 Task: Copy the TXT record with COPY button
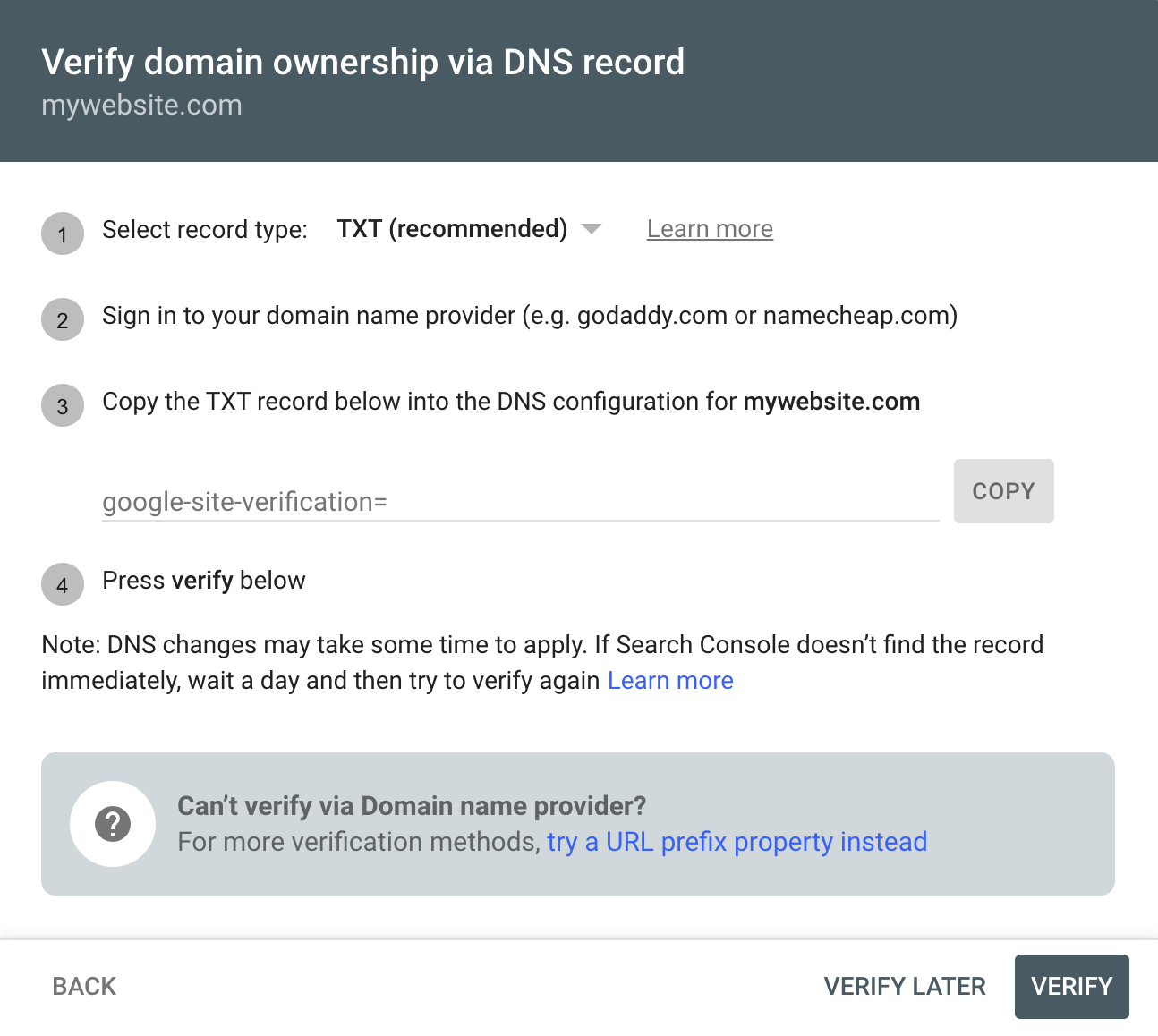(x=1003, y=491)
